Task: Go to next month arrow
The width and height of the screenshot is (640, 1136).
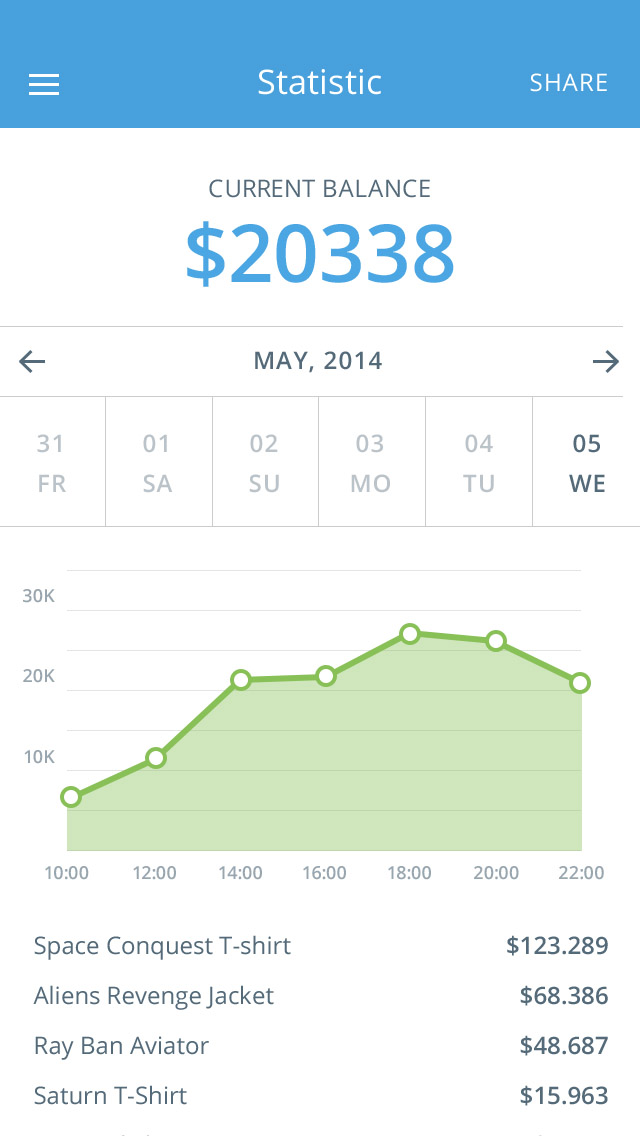Action: tap(605, 361)
